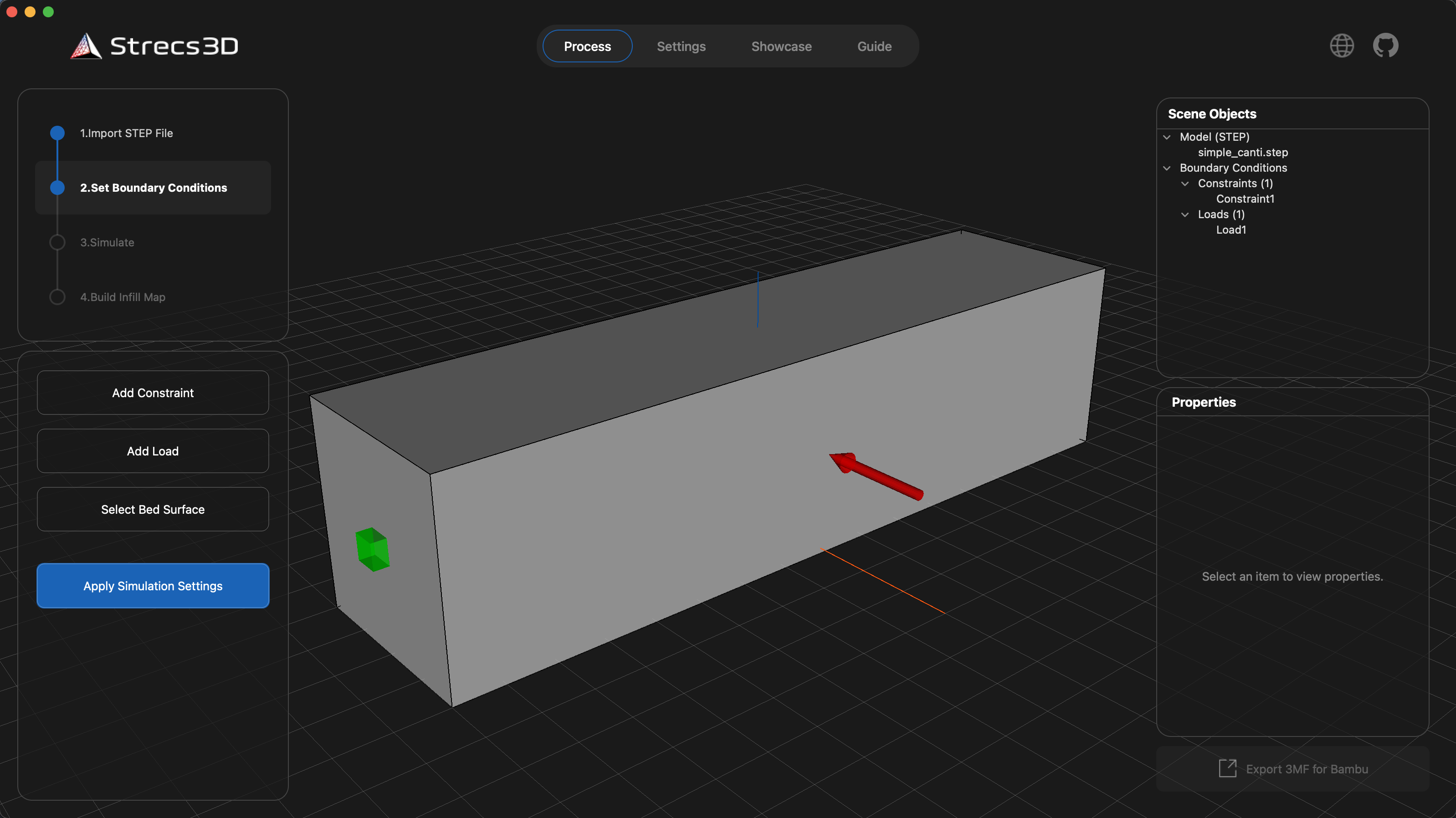Click the green constraint cube marker
Viewport: 1456px width, 818px height.
click(373, 549)
